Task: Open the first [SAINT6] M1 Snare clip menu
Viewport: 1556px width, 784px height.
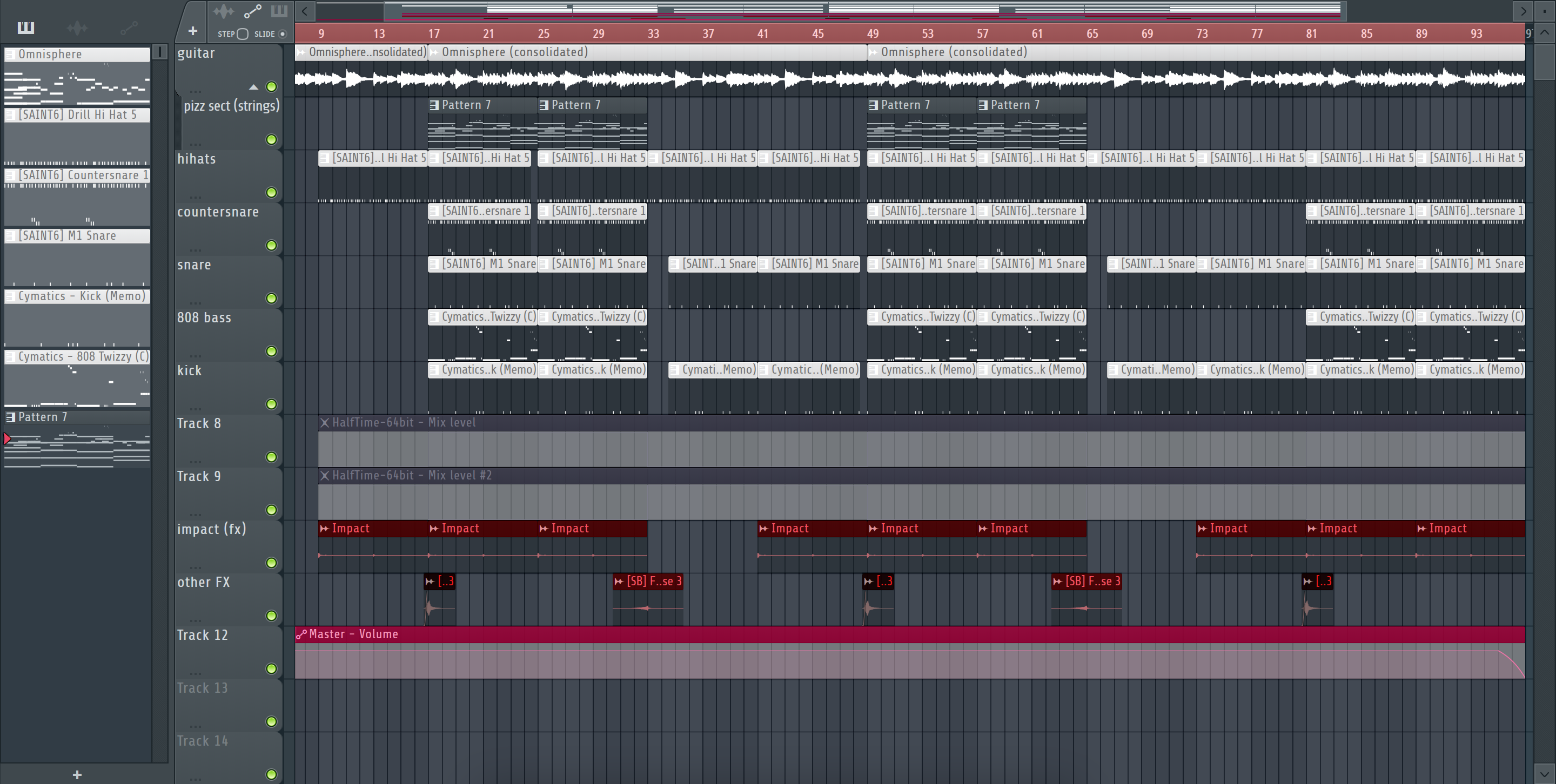Action: (434, 263)
